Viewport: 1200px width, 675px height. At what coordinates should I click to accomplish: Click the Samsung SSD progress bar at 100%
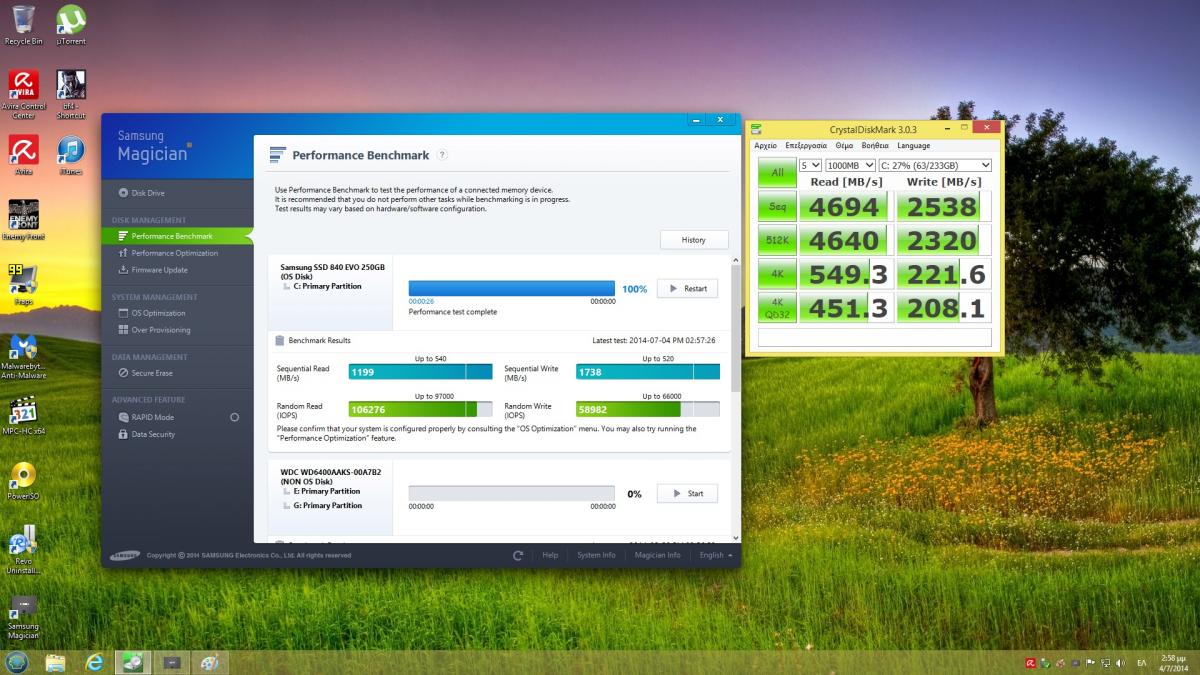(x=512, y=288)
